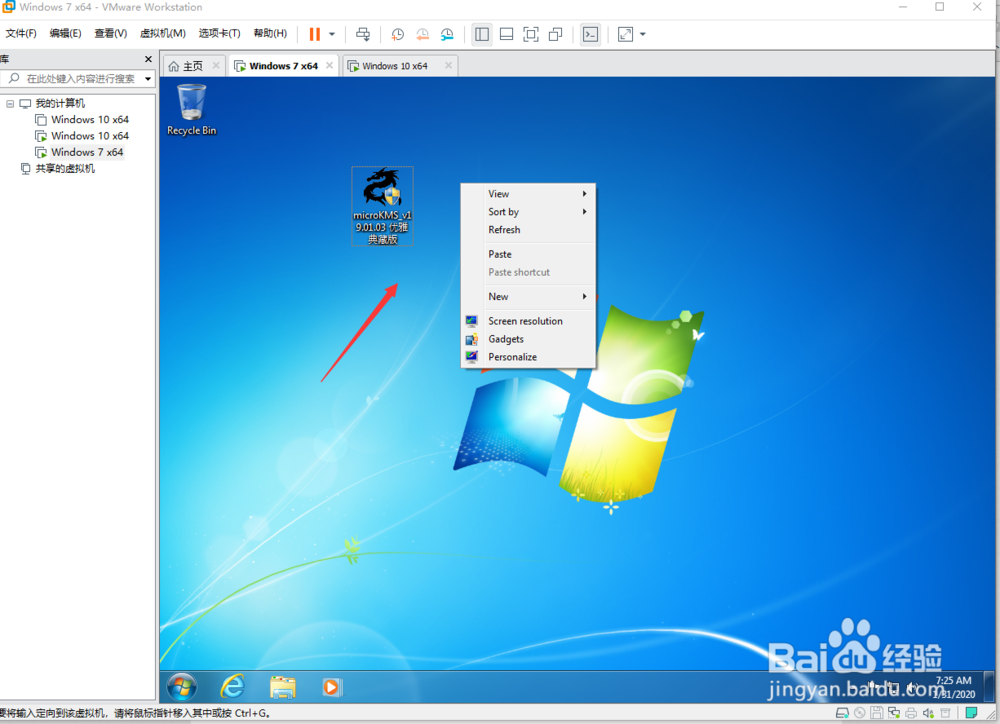Launch Internet Explorer from taskbar
Image resolution: width=1000 pixels, height=724 pixels.
click(233, 687)
